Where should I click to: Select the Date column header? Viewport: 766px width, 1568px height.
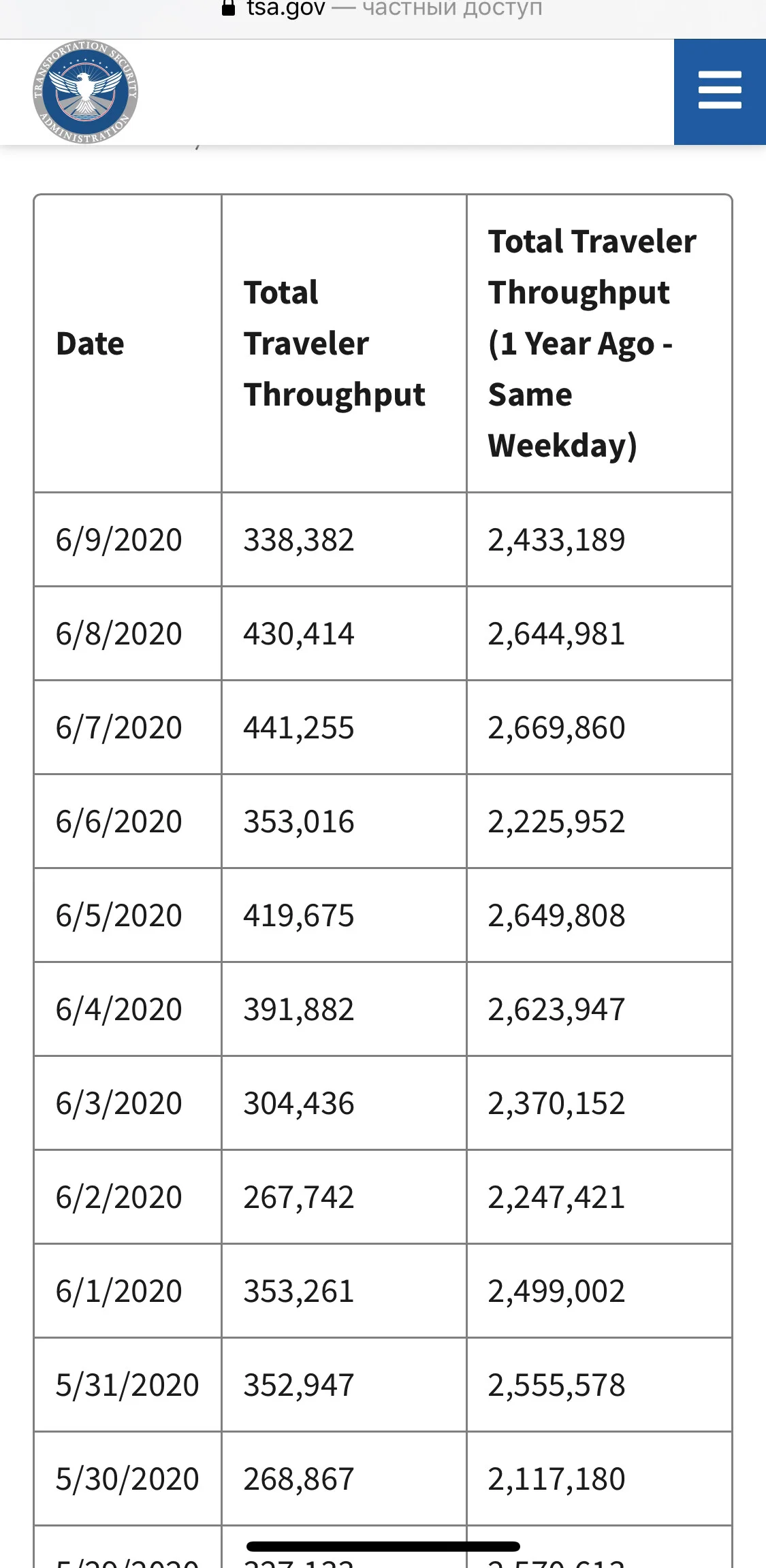coord(128,344)
